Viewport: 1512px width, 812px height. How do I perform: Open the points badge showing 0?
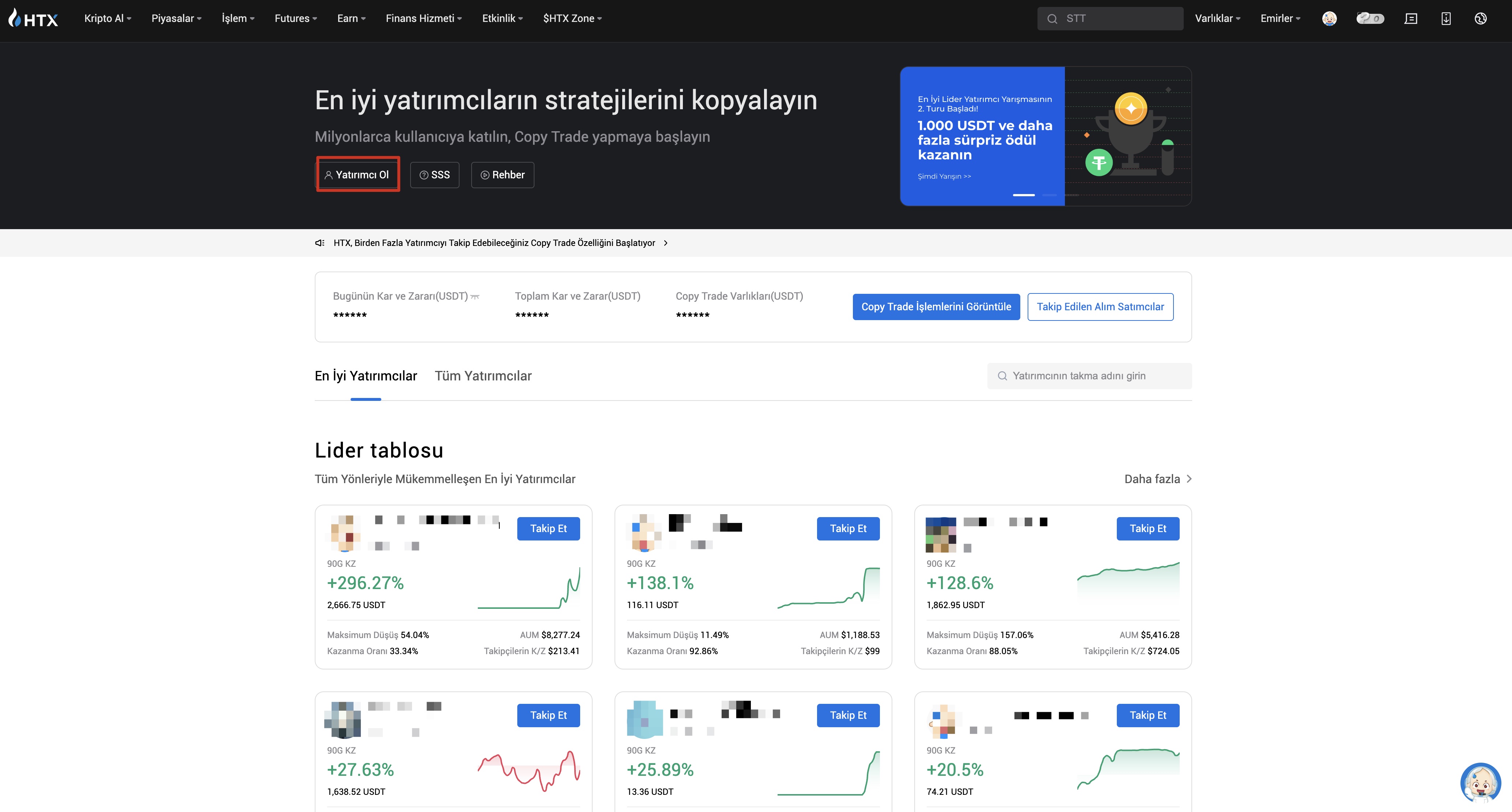pyautogui.click(x=1370, y=18)
